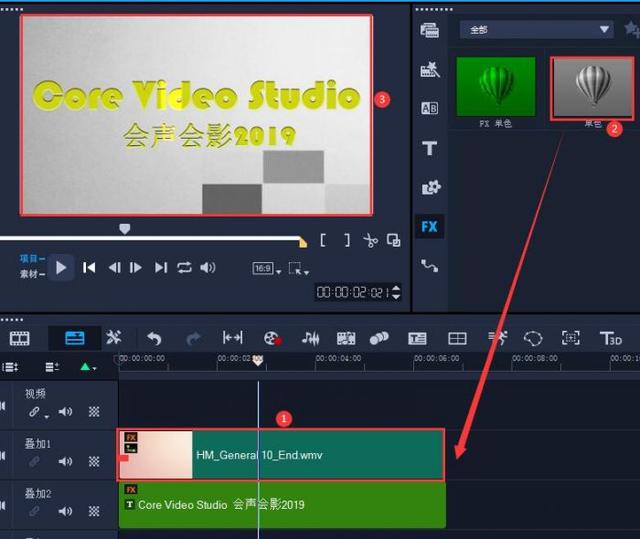The height and width of the screenshot is (539, 640).
Task: Open the FX filter library
Action: click(429, 226)
